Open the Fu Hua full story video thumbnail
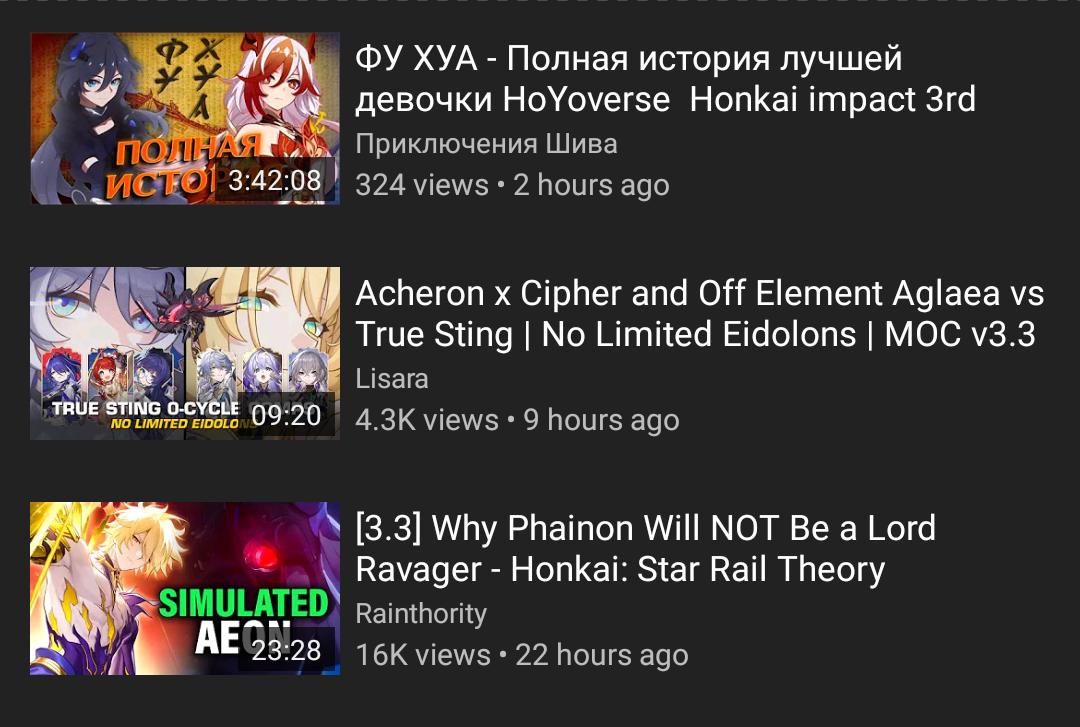This screenshot has height=727, width=1080. (185, 118)
